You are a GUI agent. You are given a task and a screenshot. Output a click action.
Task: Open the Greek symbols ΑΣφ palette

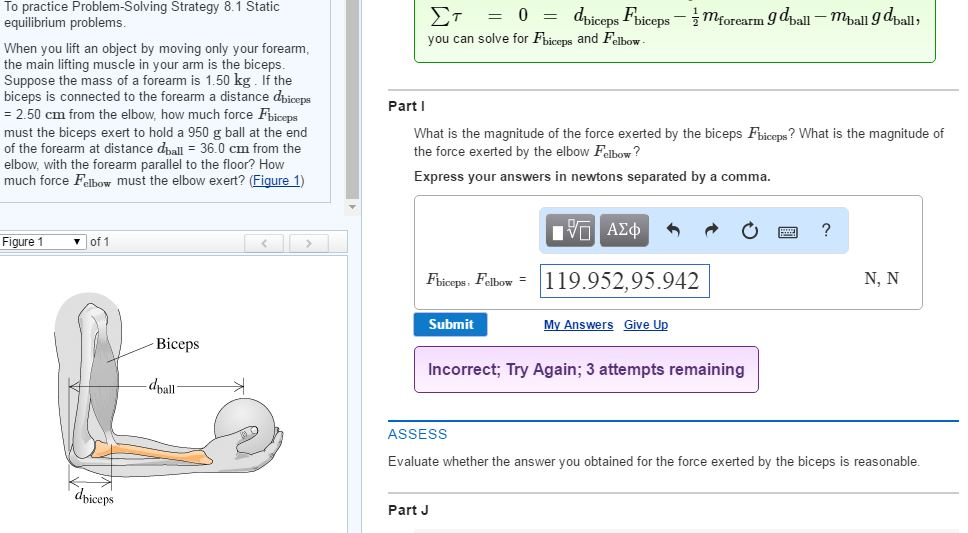(624, 230)
